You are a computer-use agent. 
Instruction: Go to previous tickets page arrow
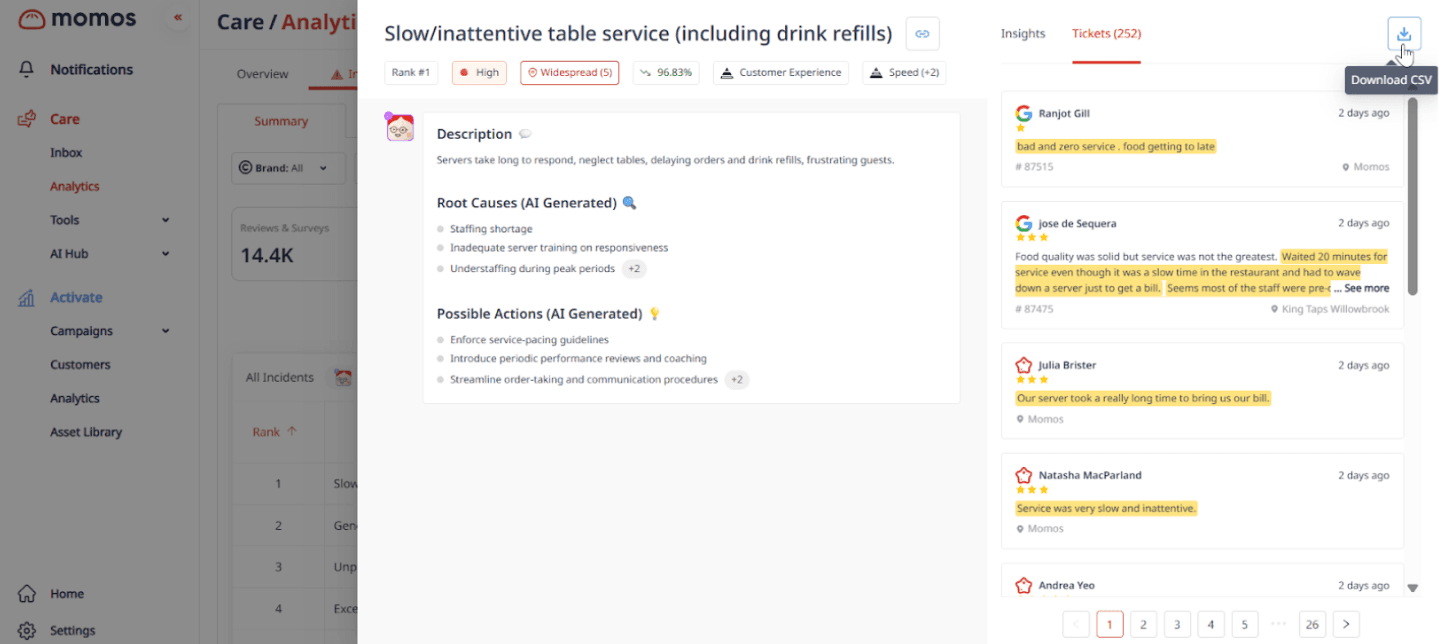[1076, 624]
